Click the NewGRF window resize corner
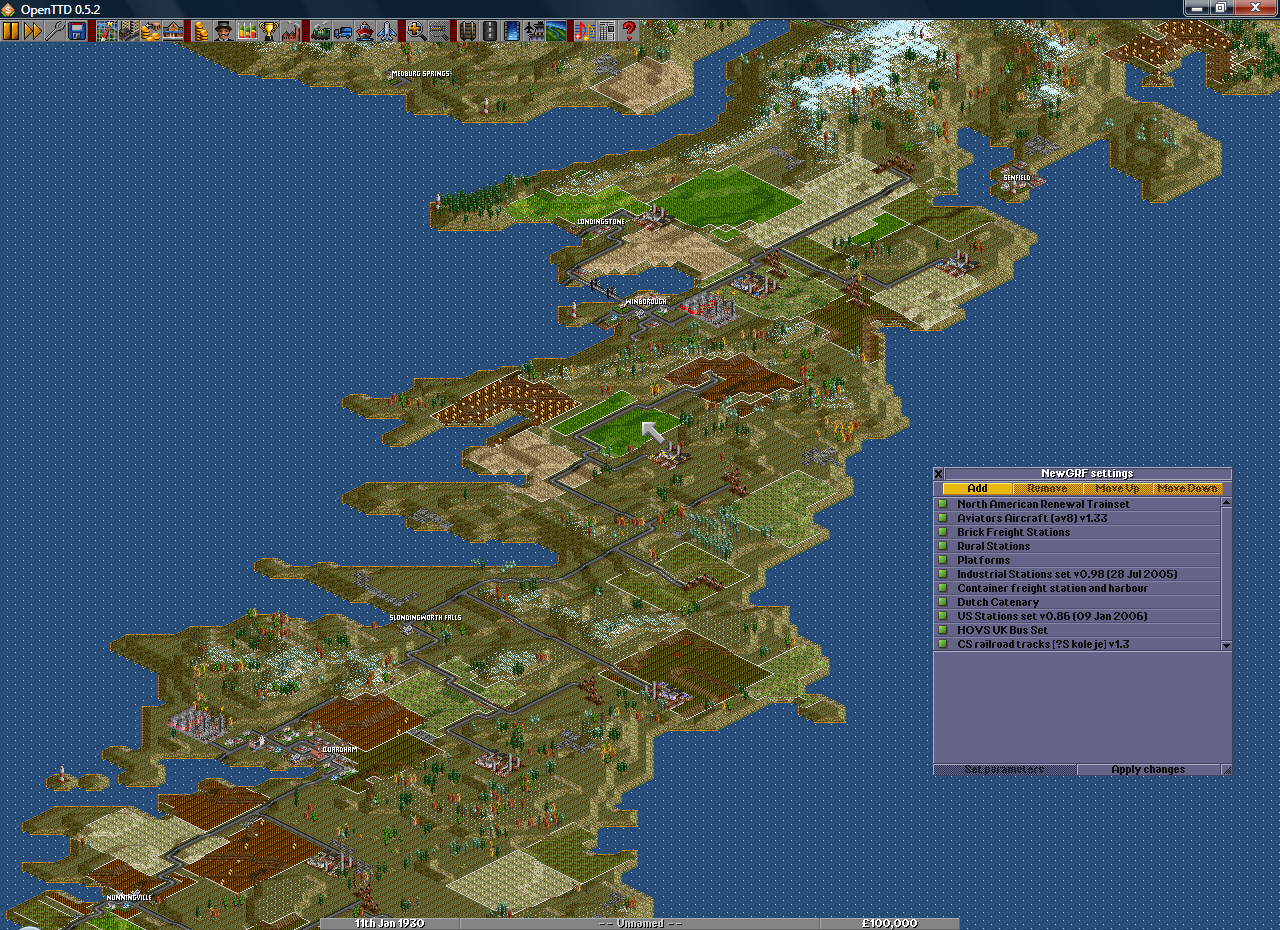1280x930 pixels. [1226, 769]
